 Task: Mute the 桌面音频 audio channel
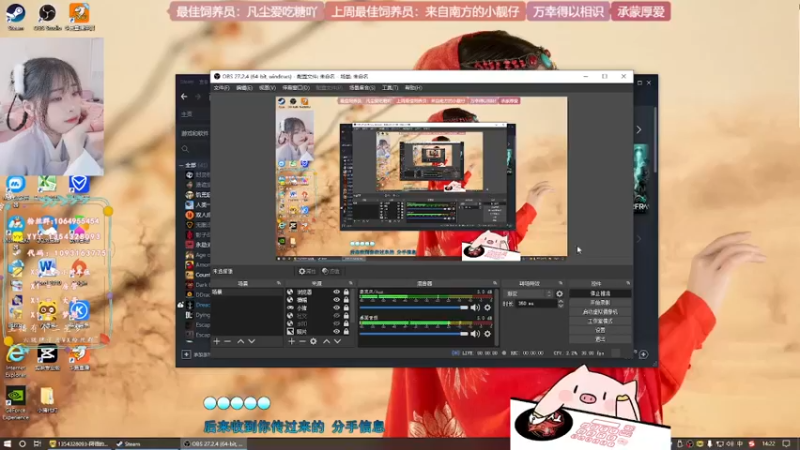click(475, 334)
